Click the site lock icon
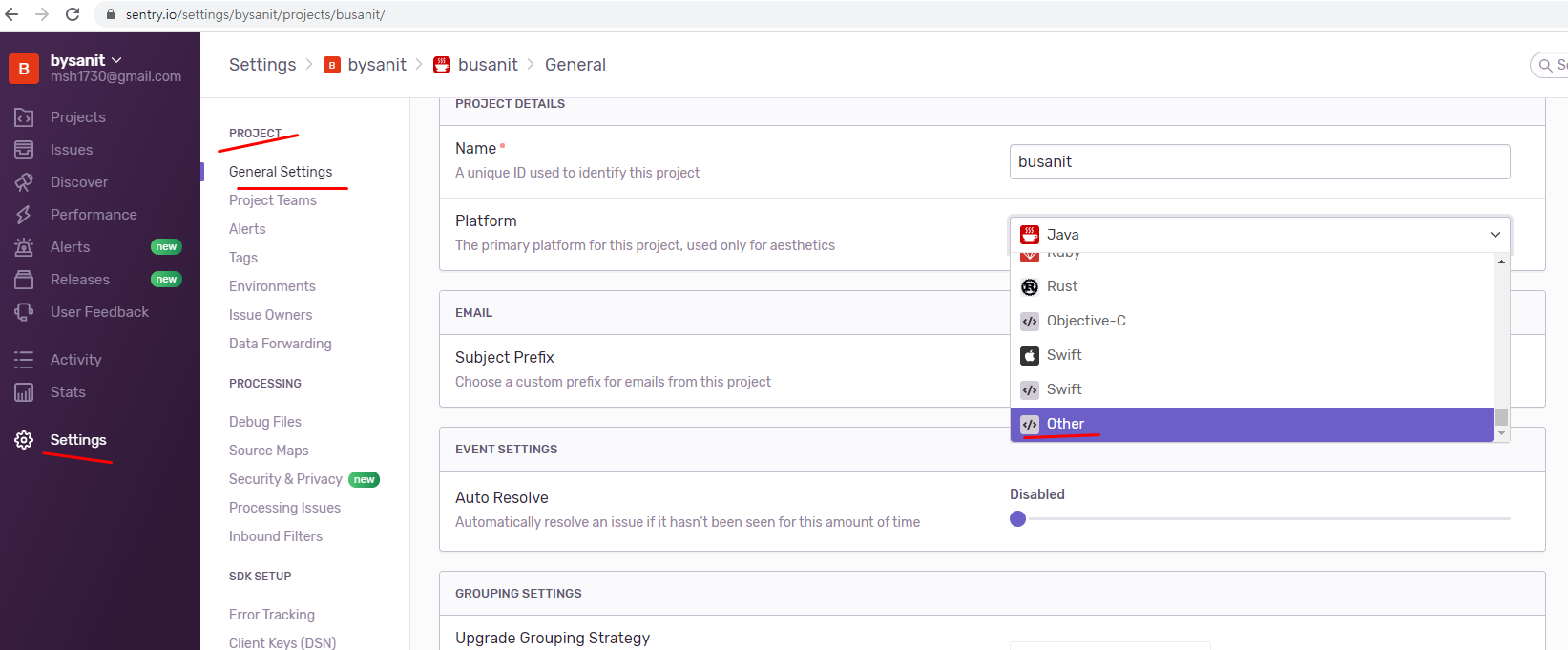The width and height of the screenshot is (1568, 650). 110,14
